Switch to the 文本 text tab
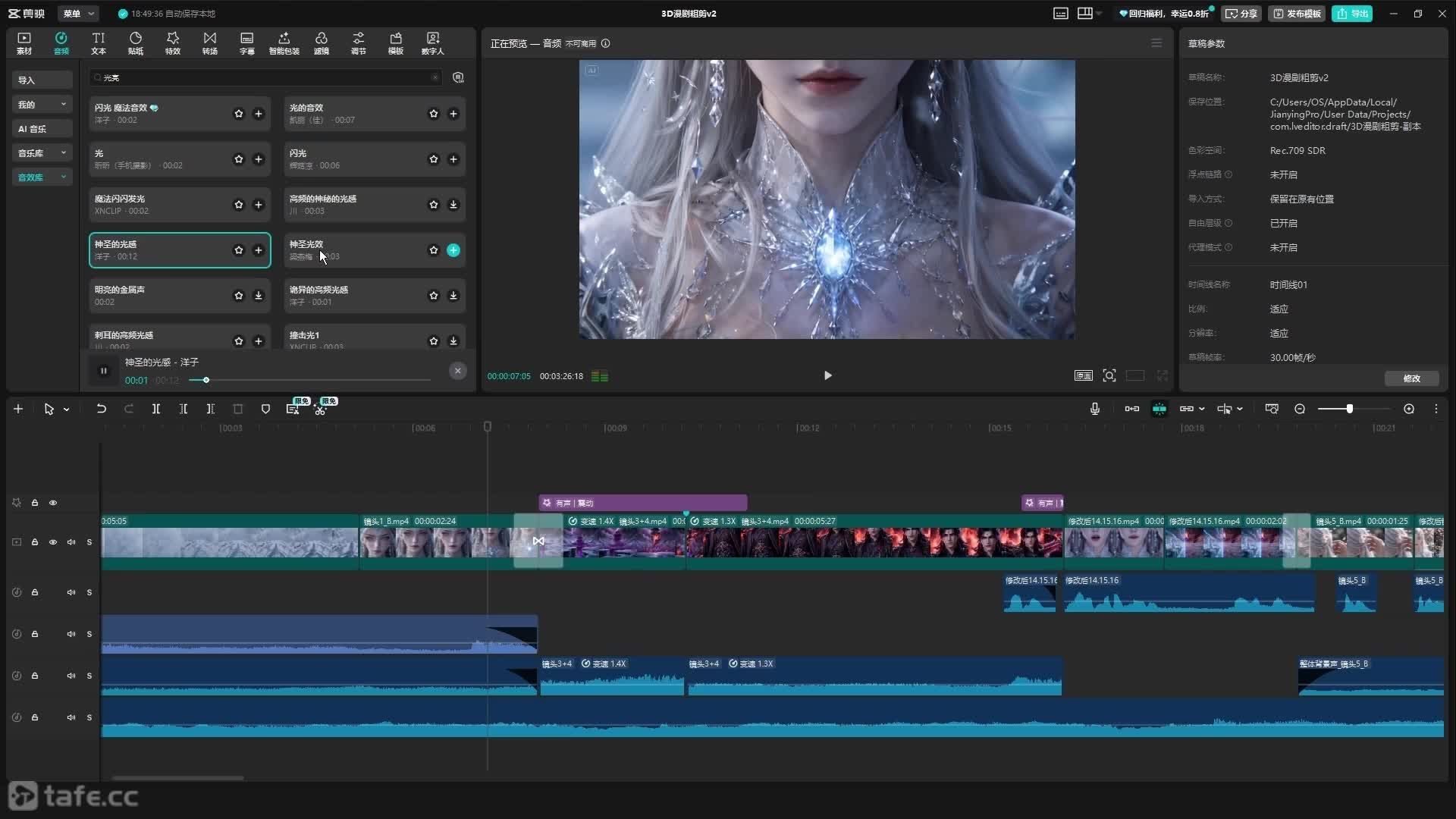Image resolution: width=1456 pixels, height=819 pixels. point(99,43)
